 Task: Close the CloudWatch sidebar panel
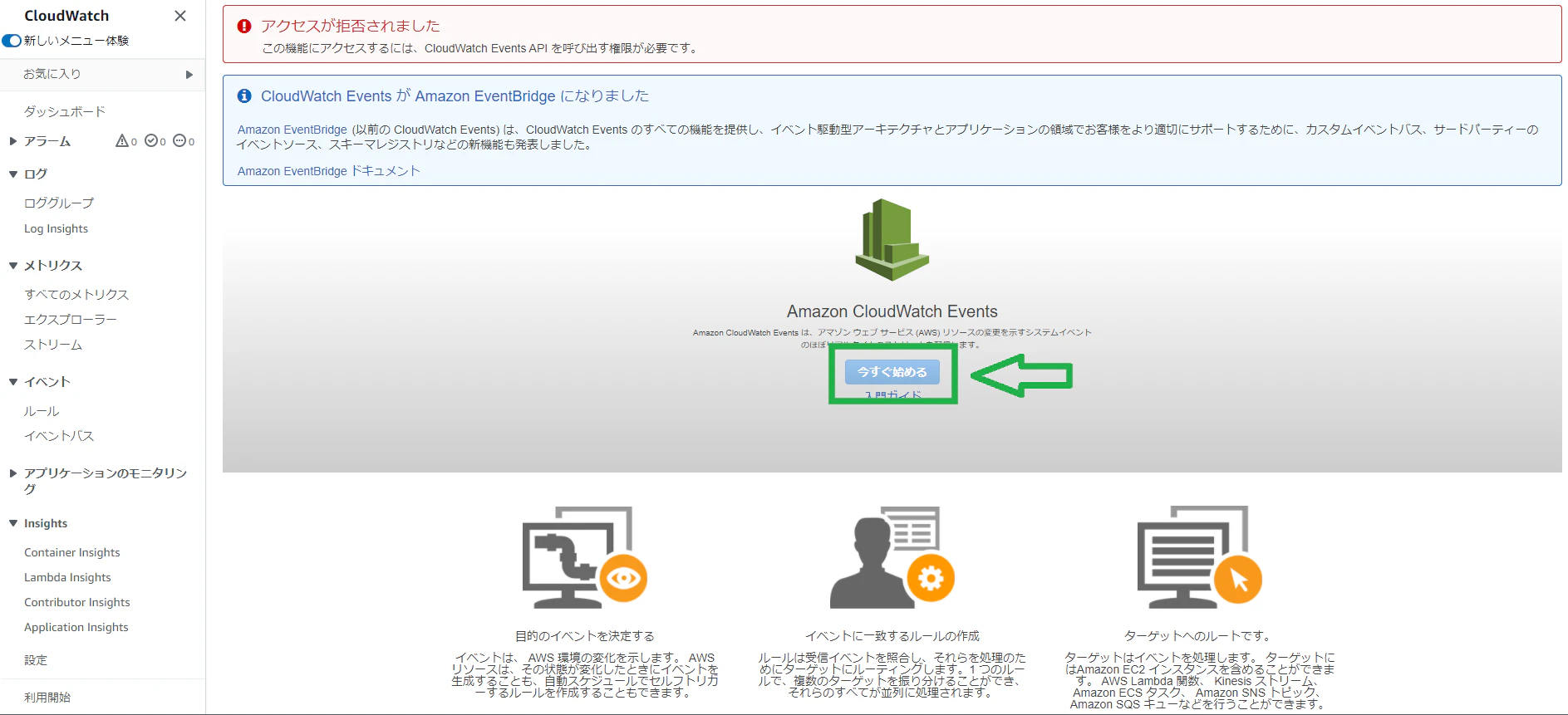pyautogui.click(x=180, y=16)
